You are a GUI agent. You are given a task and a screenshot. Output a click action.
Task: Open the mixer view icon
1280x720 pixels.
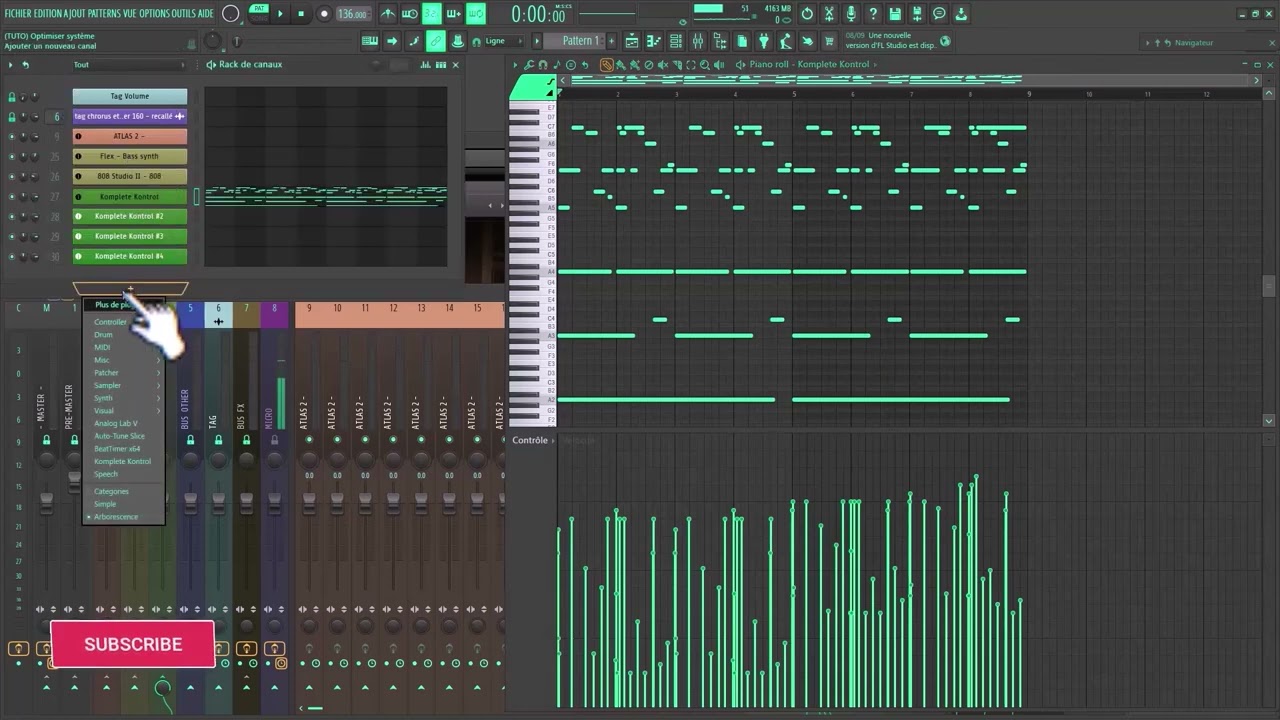(x=698, y=41)
